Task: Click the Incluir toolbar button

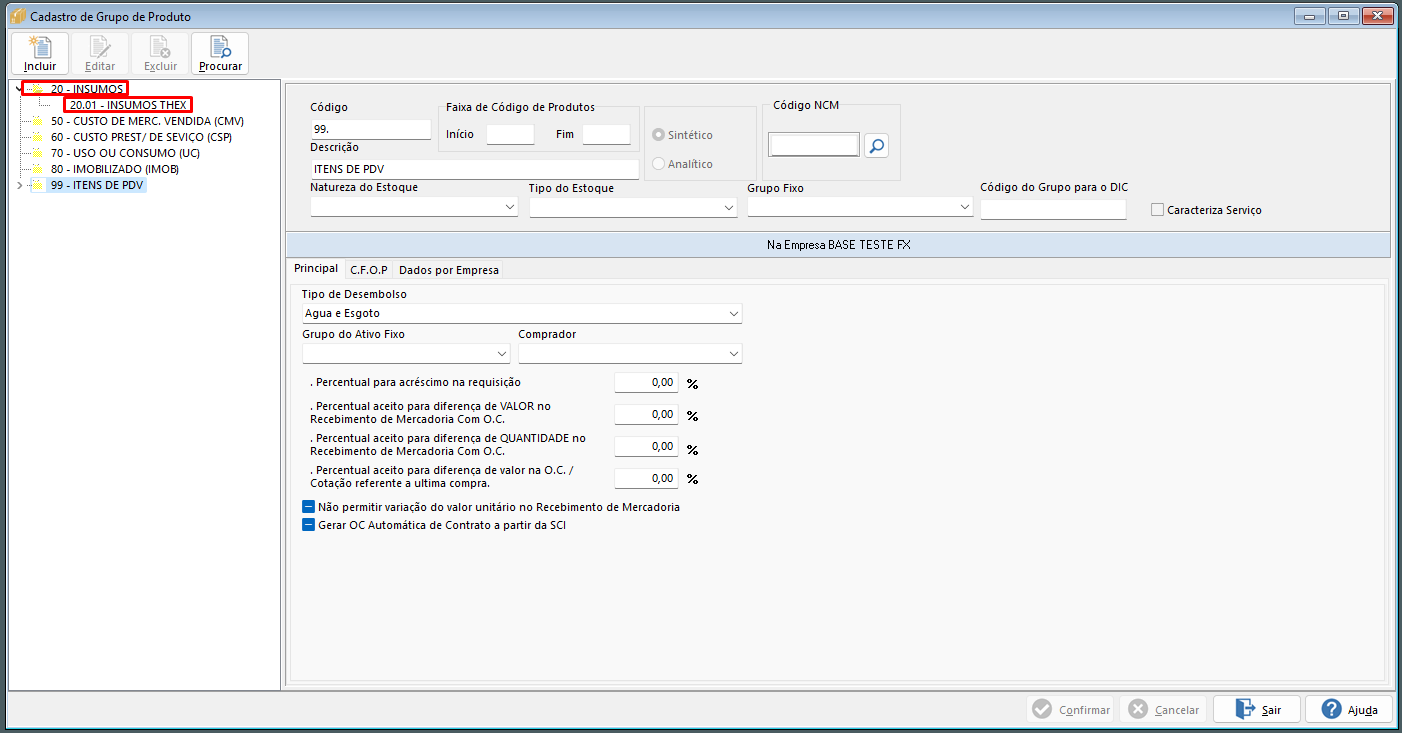Action: point(40,53)
